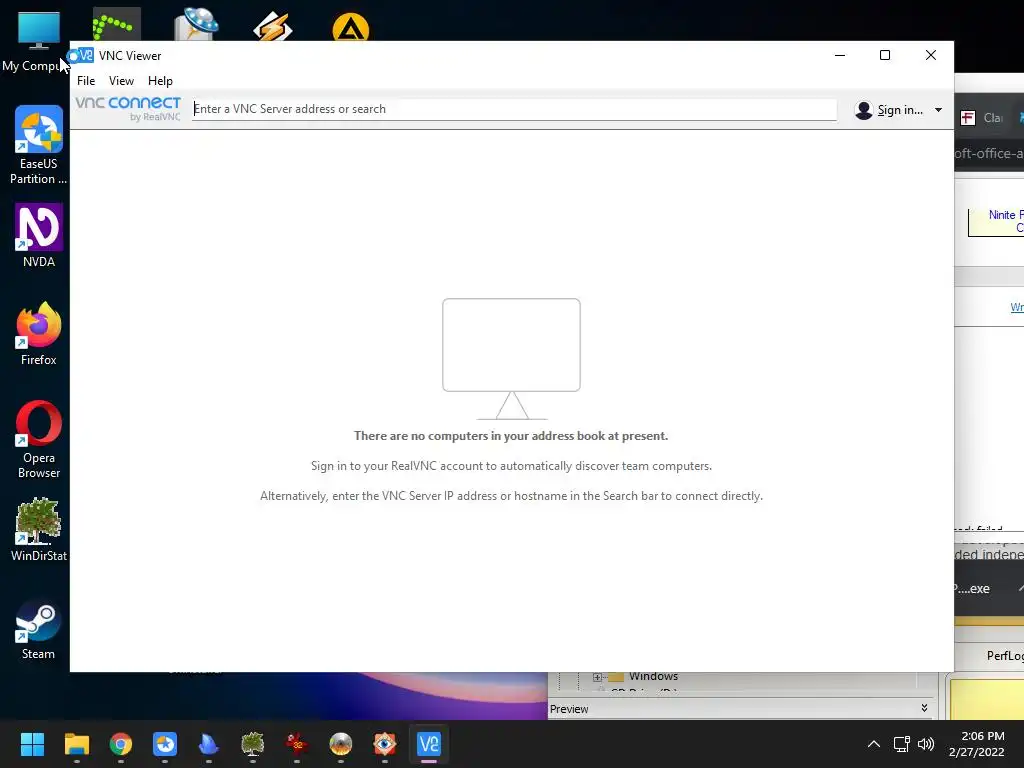Expand the Preview panel chevron in the background window
Viewport: 1024px width, 768px height.
tap(924, 708)
